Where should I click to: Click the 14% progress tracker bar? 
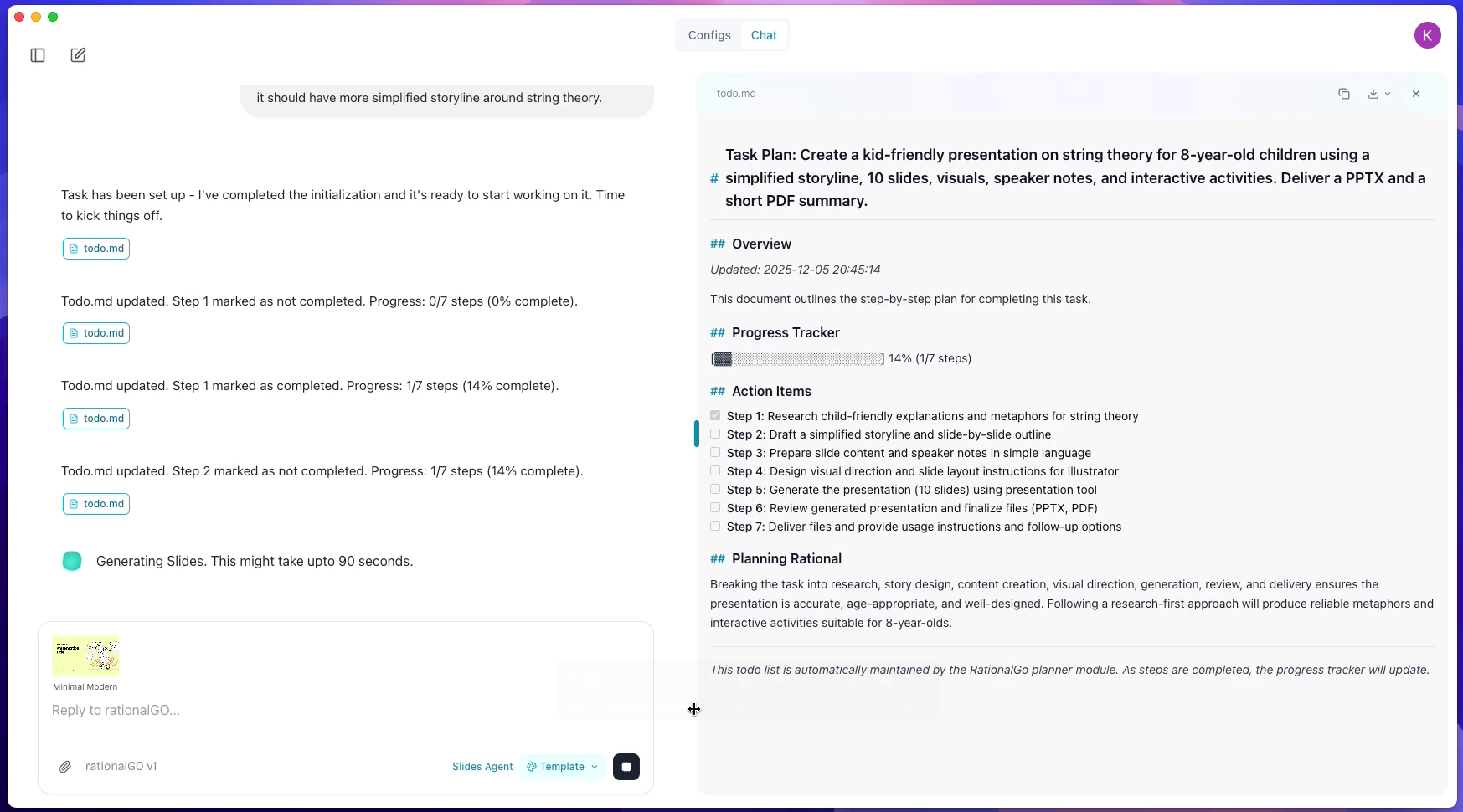pyautogui.click(x=797, y=358)
